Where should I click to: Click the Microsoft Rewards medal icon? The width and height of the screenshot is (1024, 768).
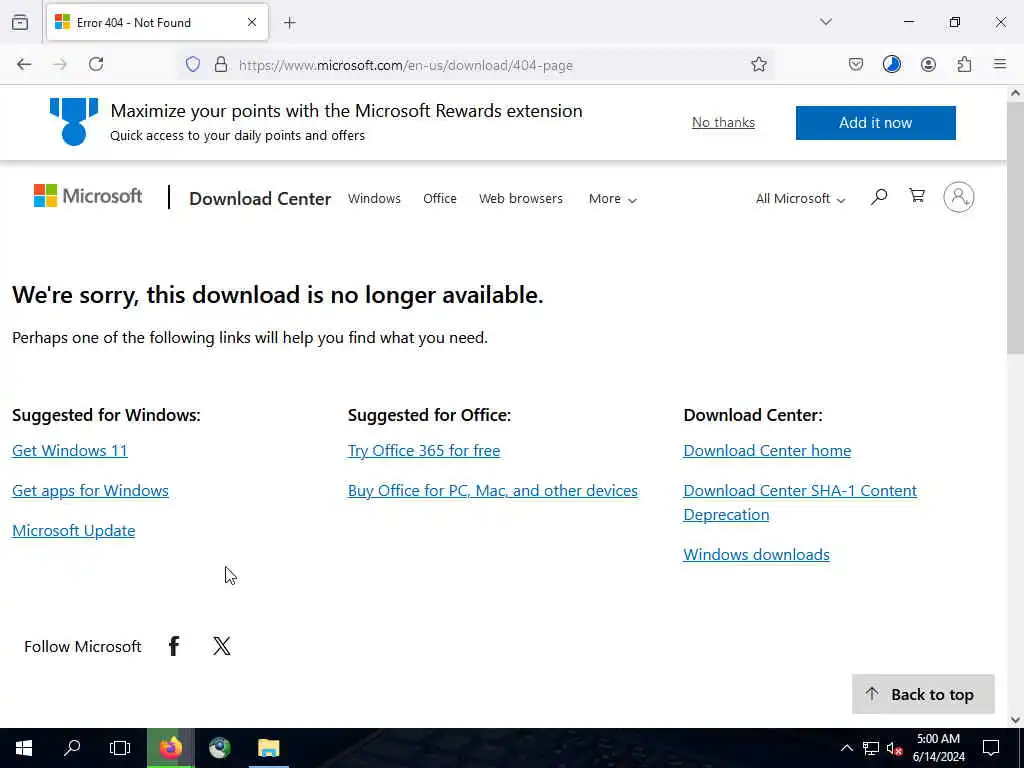pos(74,121)
